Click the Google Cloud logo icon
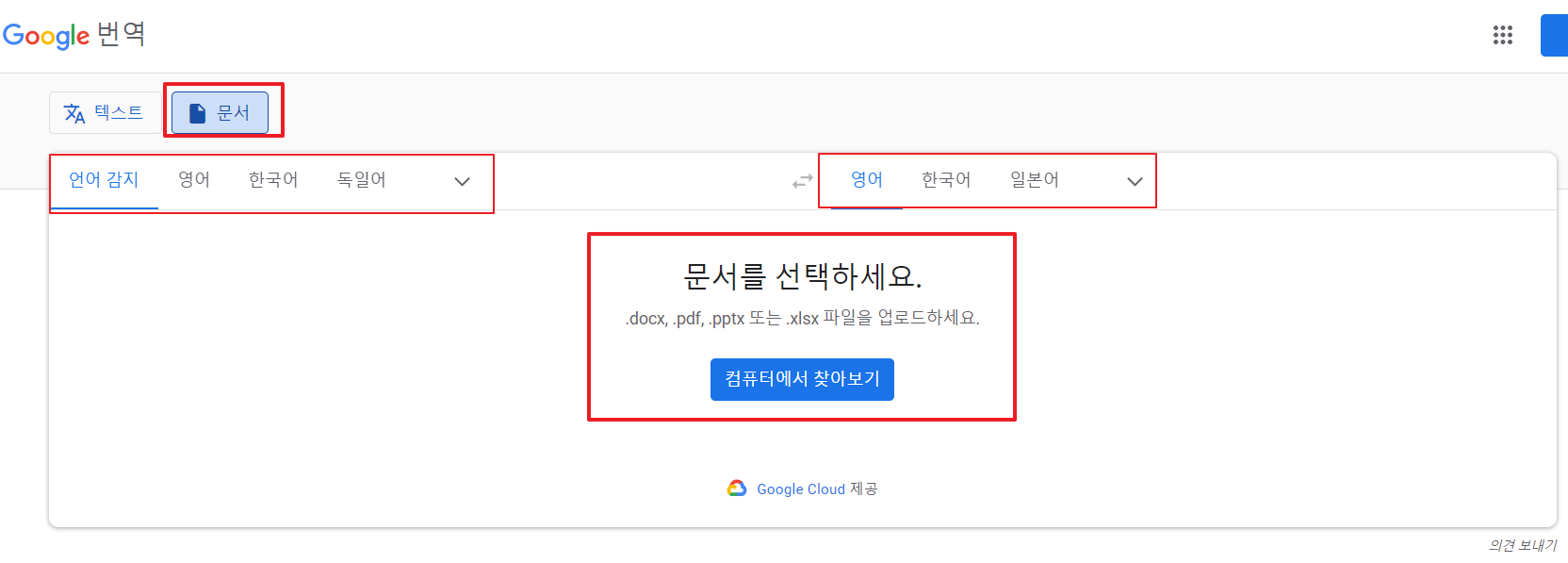This screenshot has width=1568, height=563. (737, 488)
